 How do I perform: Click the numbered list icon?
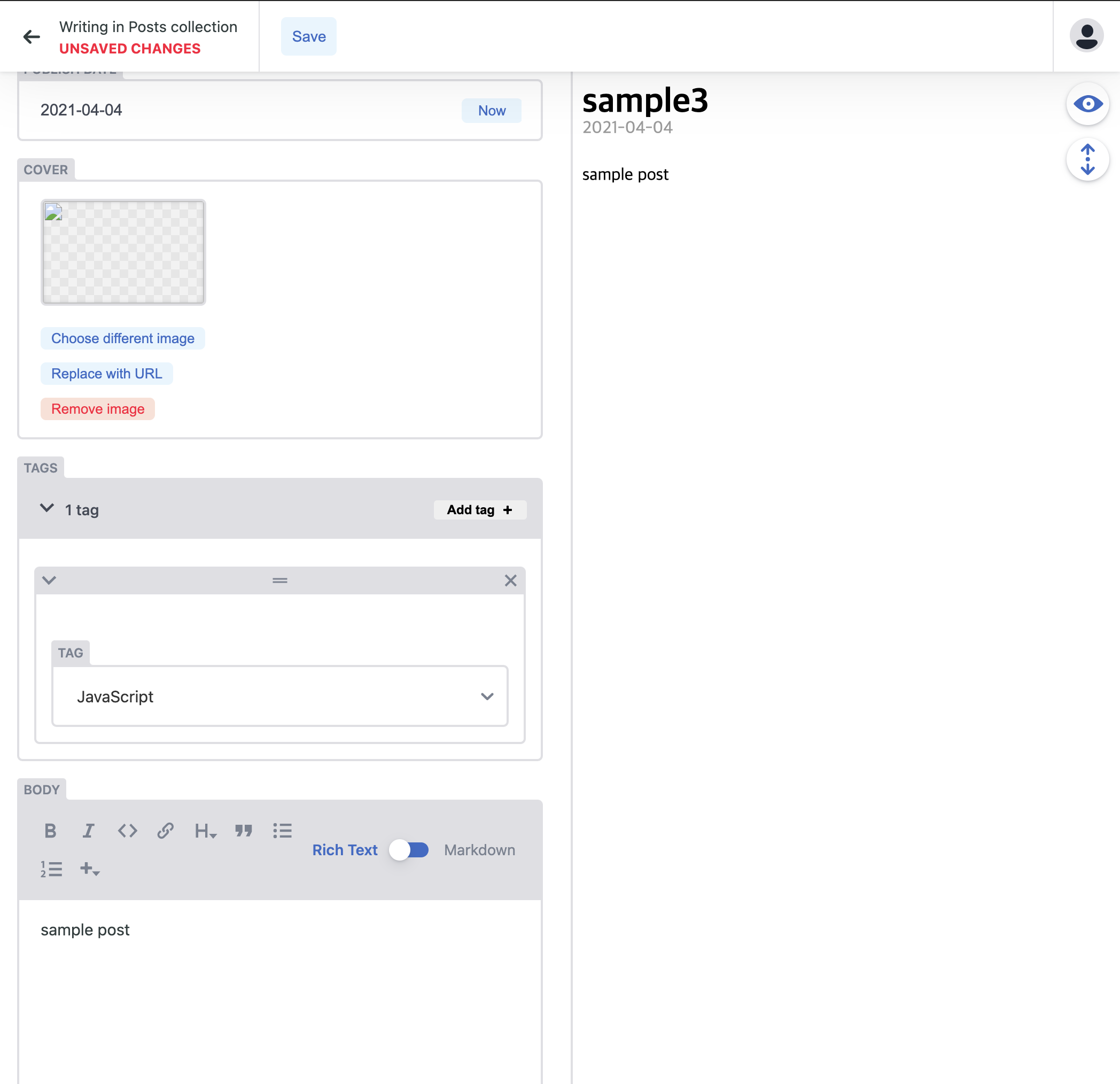click(51, 869)
